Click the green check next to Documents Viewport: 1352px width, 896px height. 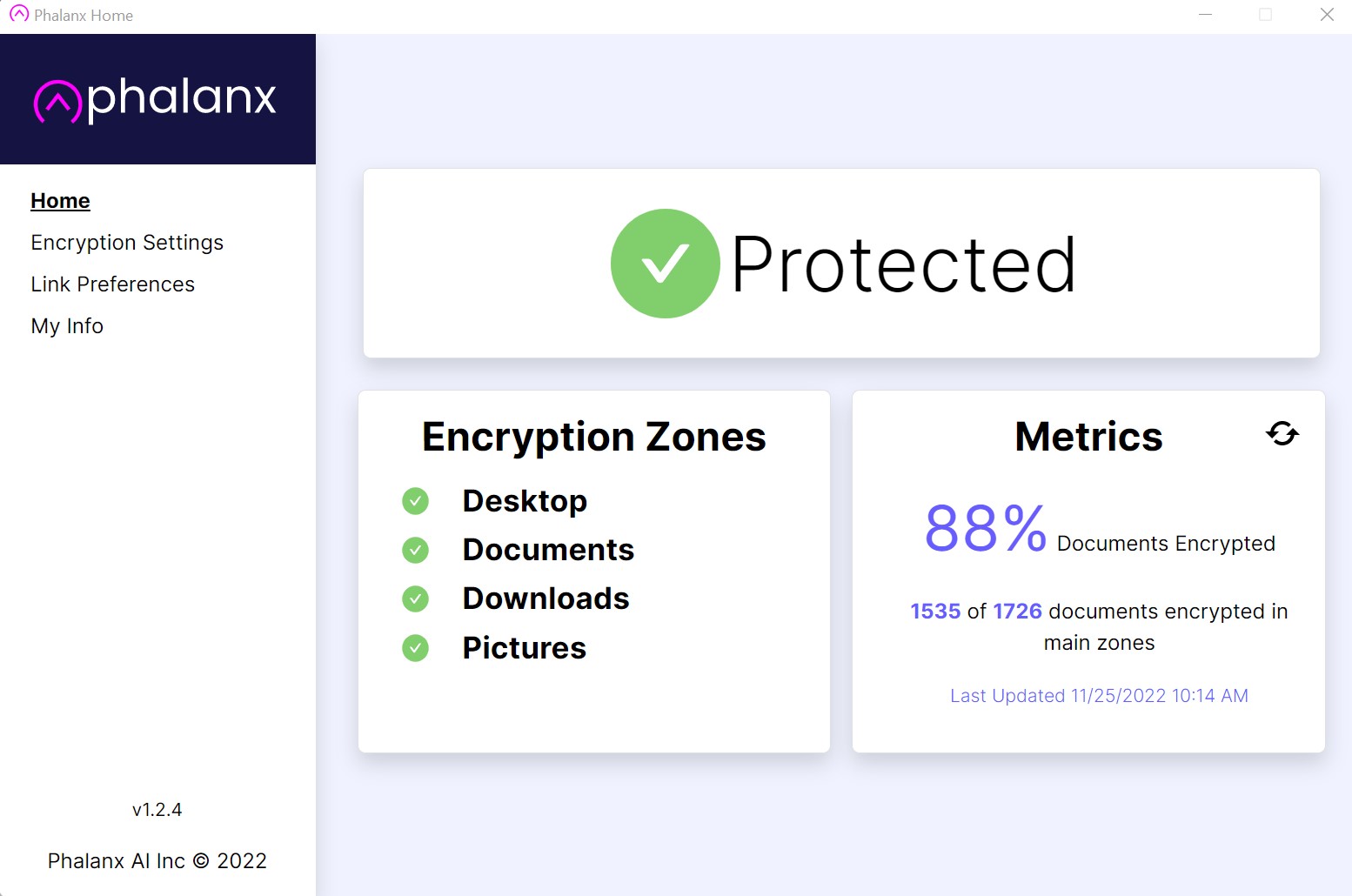416,550
